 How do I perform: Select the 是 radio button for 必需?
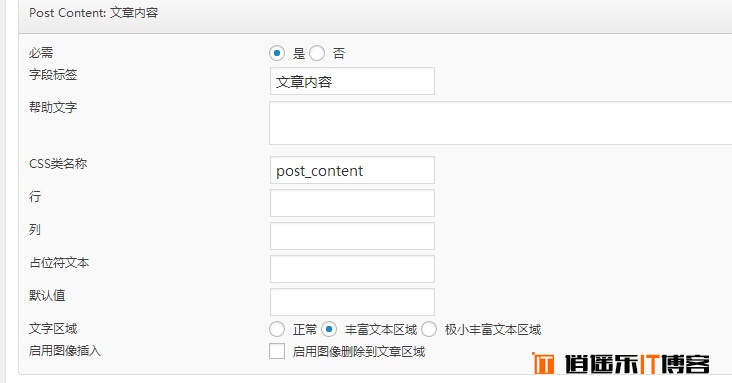(x=277, y=53)
